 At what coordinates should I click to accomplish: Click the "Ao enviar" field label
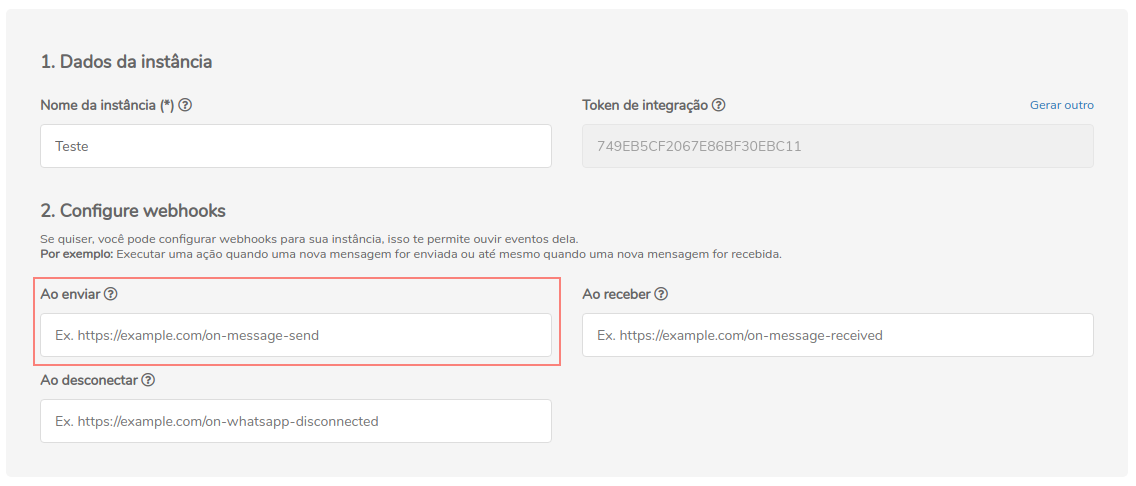pos(70,294)
